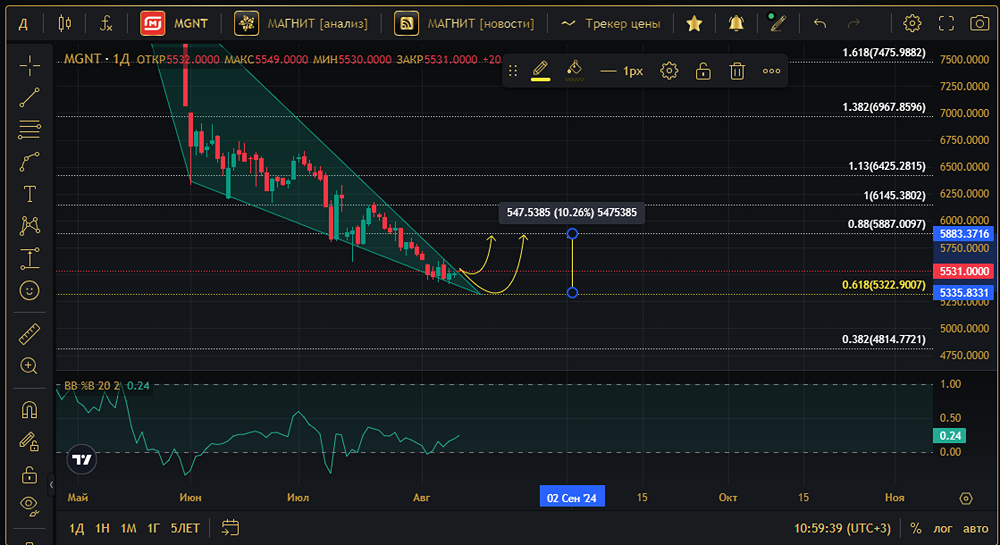Select the crosshair cursor tool
The image size is (1000, 545).
click(x=29, y=66)
